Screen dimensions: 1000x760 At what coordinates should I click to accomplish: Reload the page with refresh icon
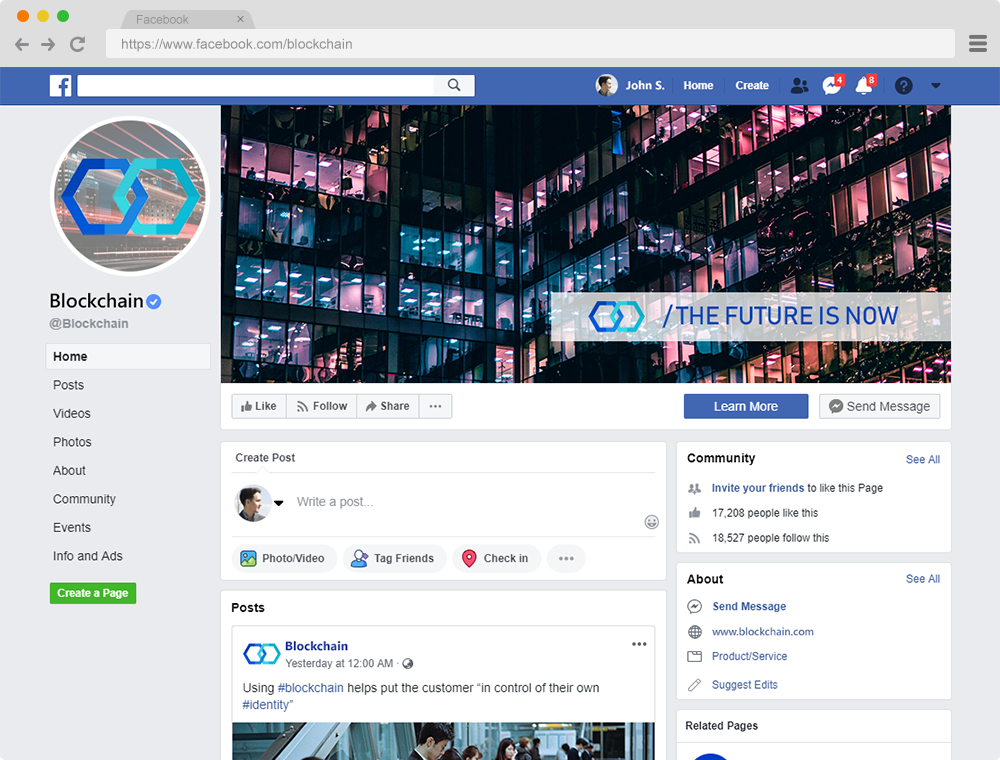click(77, 44)
